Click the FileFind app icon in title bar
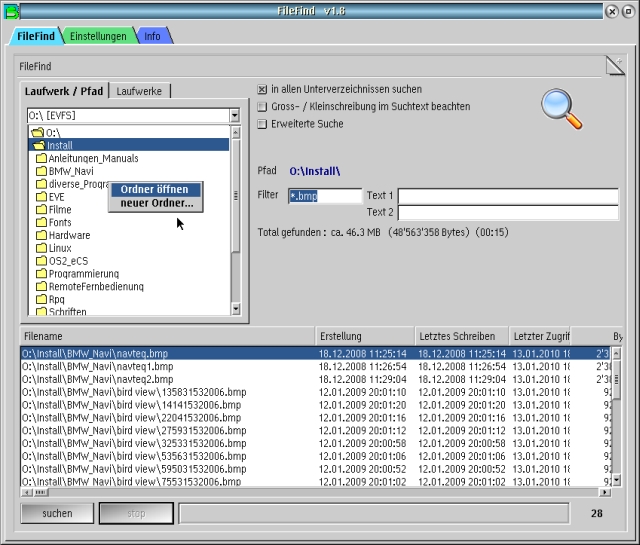This screenshot has height=545, width=640. click(13, 10)
